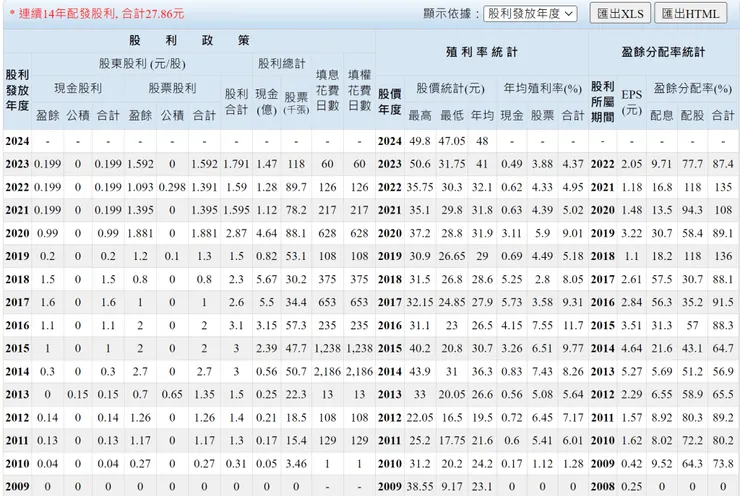Click the 股價統計(元) header
The width and height of the screenshot is (740, 496).
point(450,88)
